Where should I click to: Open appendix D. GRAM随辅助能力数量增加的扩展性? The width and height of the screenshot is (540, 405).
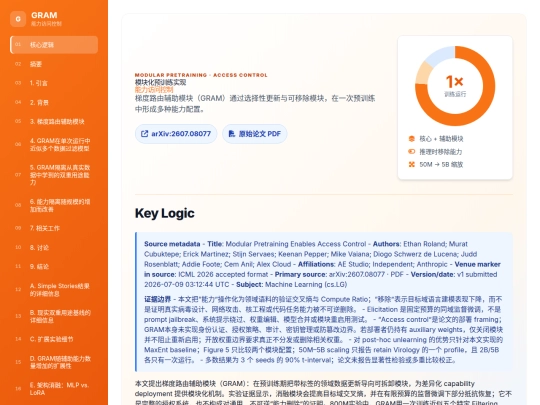click(x=54, y=362)
